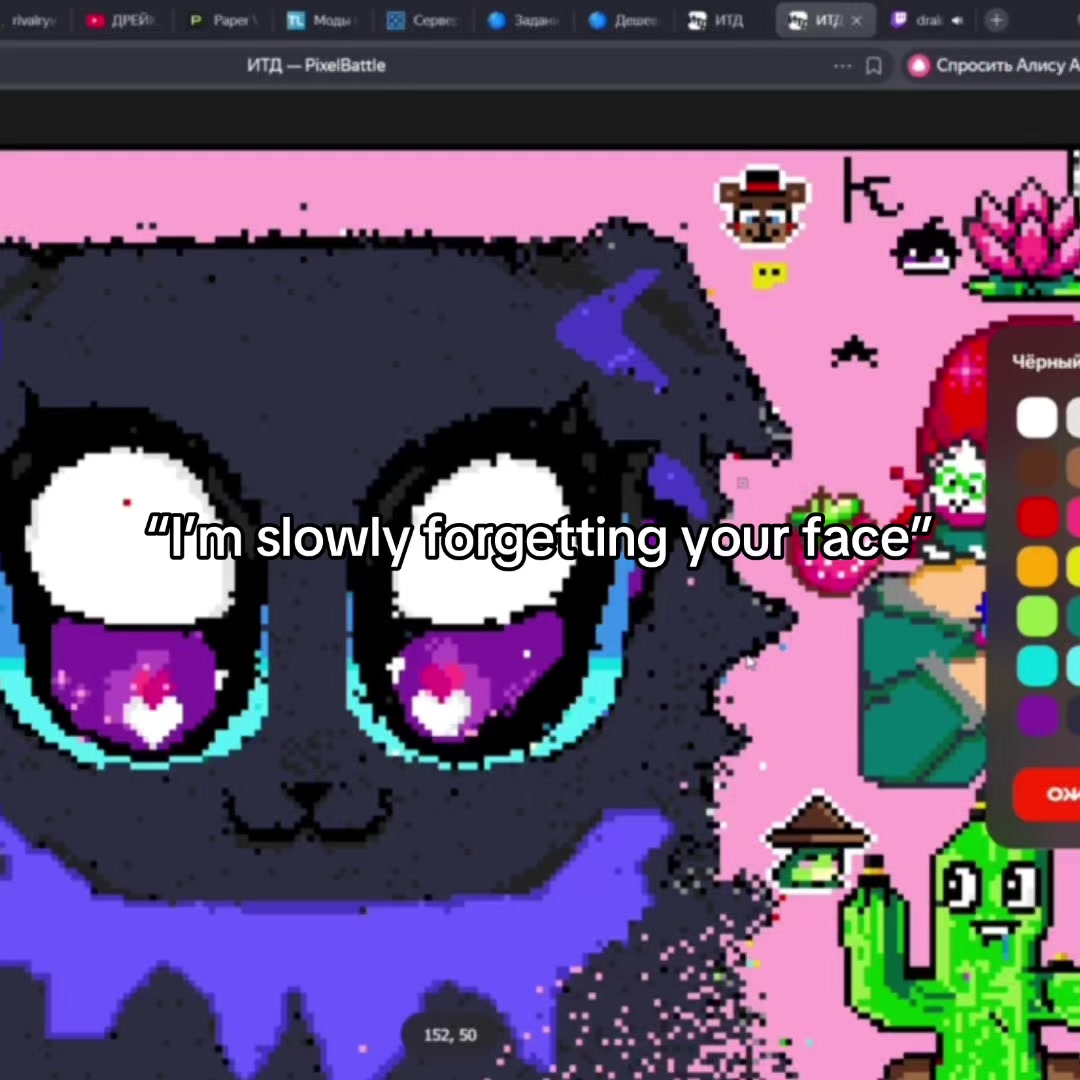The width and height of the screenshot is (1080, 1080).
Task: Mute audio icon on Twitch tab
Action: pyautogui.click(x=957, y=21)
